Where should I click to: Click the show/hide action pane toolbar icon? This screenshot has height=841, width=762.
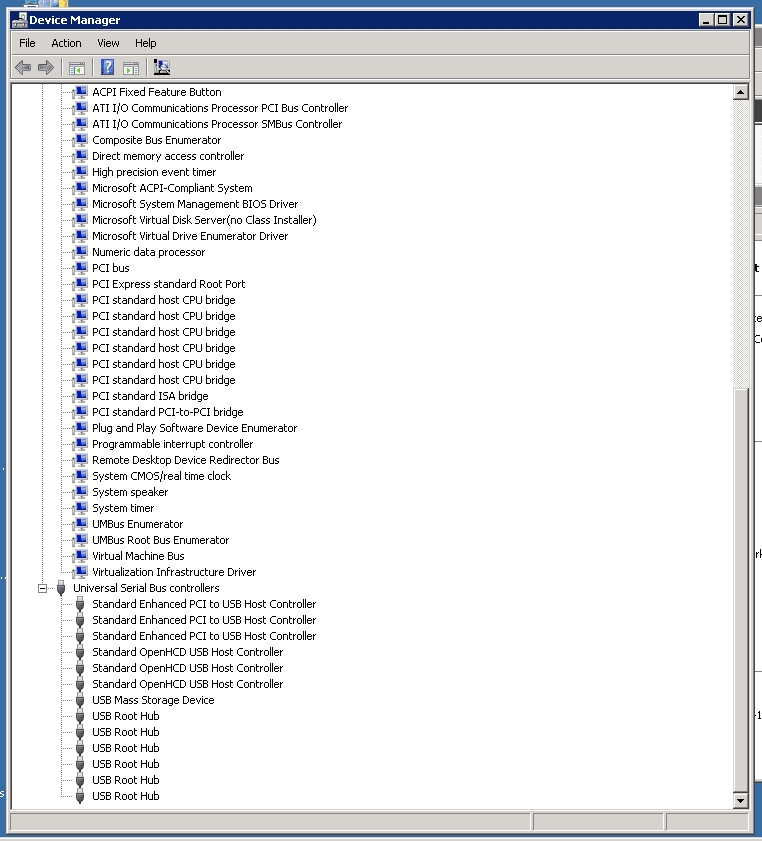pyautogui.click(x=131, y=68)
